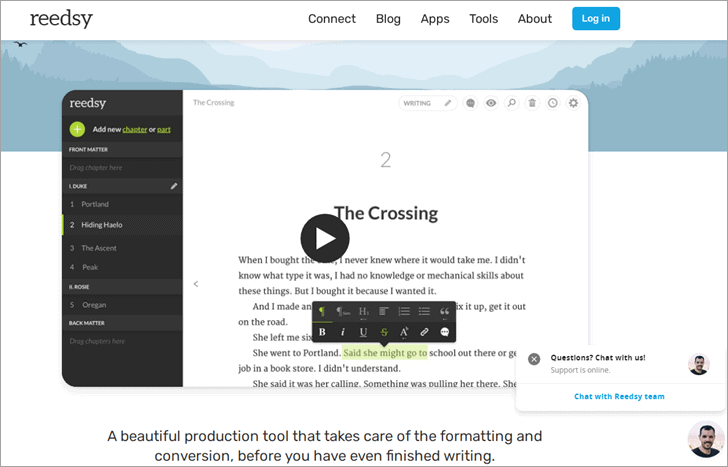728x467 pixels.
Task: Open the Tools menu item
Action: pyautogui.click(x=483, y=19)
